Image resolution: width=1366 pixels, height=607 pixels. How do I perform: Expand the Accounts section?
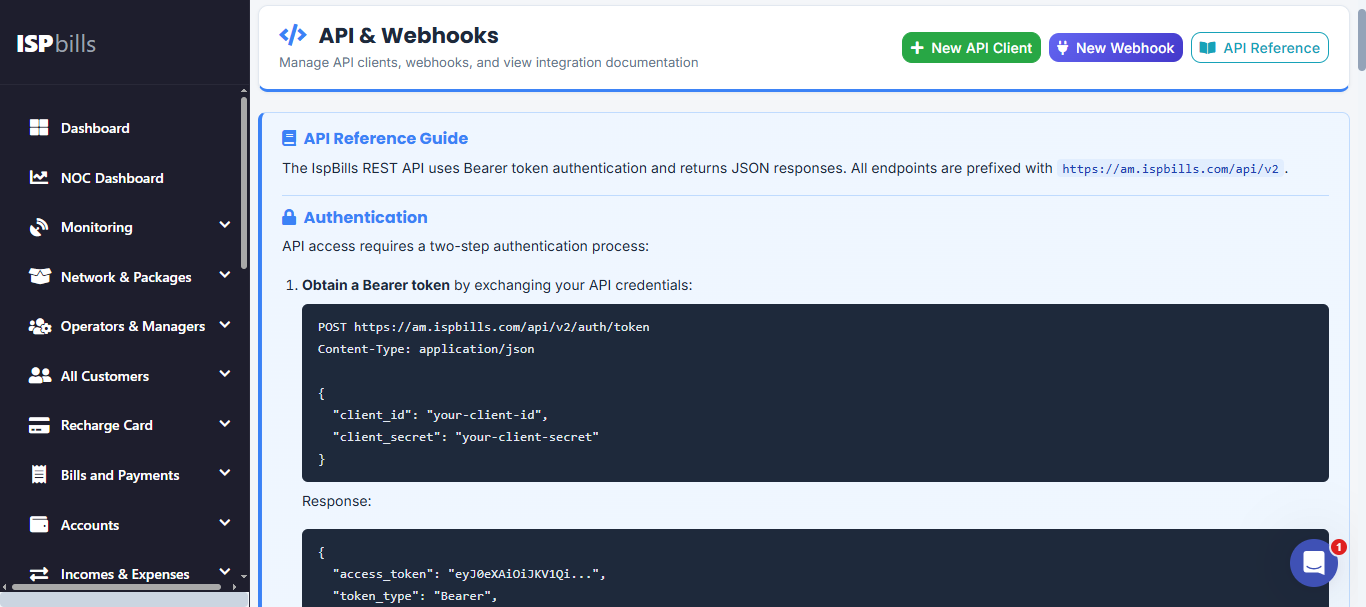pyautogui.click(x=224, y=524)
